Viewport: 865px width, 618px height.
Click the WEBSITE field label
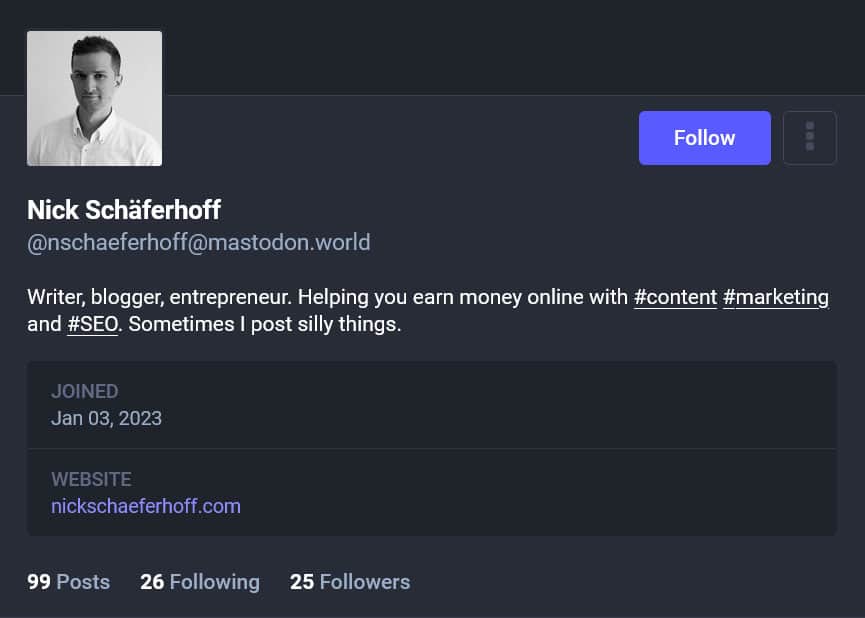coord(91,479)
